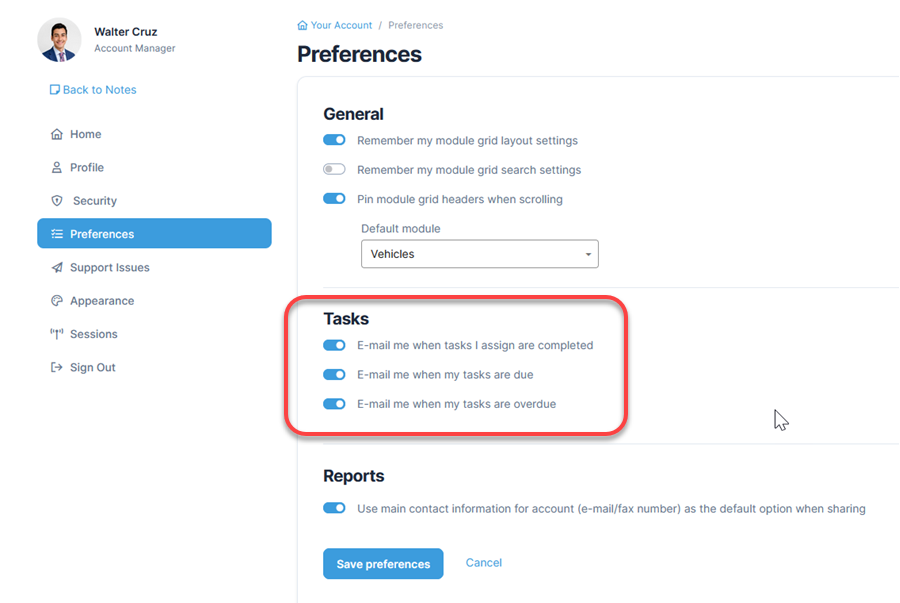Image resolution: width=900 pixels, height=603 pixels.
Task: Turn off e-mail when tasks are overdue
Action: tap(334, 404)
